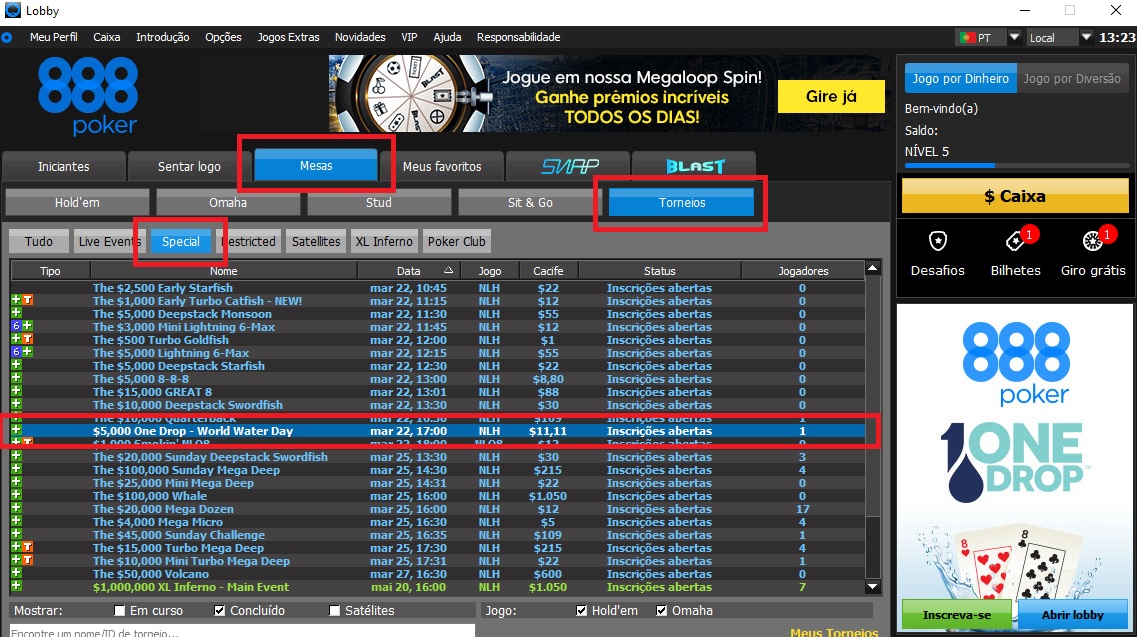Click turbo T icon for $1,000 Early Turbo Catfish
Screen dimensions: 1137x637
tap(28, 300)
